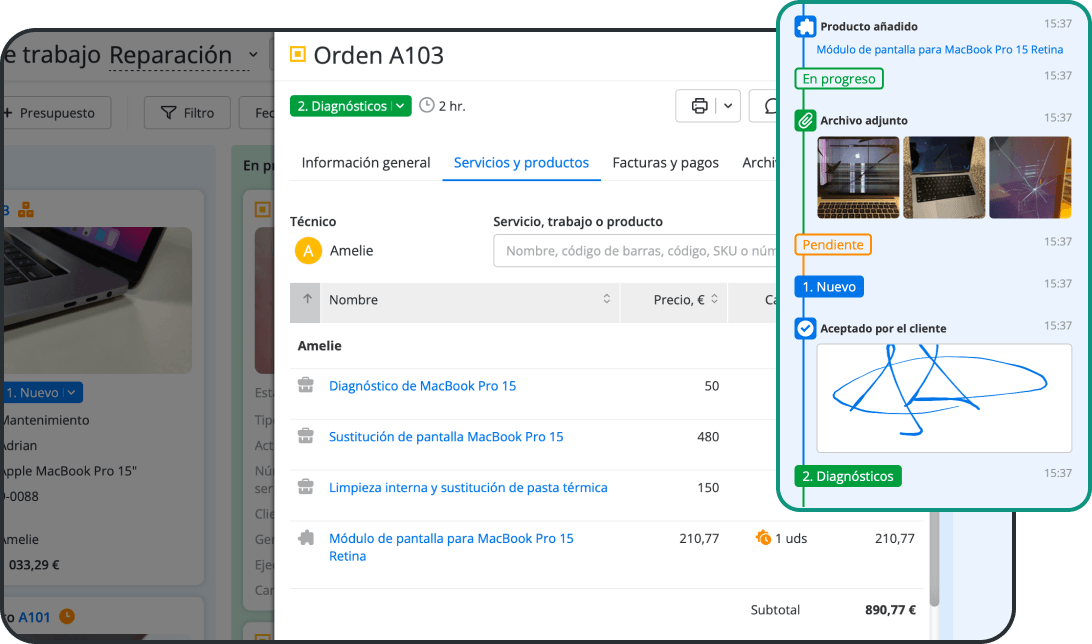Image resolution: width=1092 pixels, height=644 pixels.
Task: Open first attachment thumbnail of broken screen
Action: pyautogui.click(x=858, y=178)
